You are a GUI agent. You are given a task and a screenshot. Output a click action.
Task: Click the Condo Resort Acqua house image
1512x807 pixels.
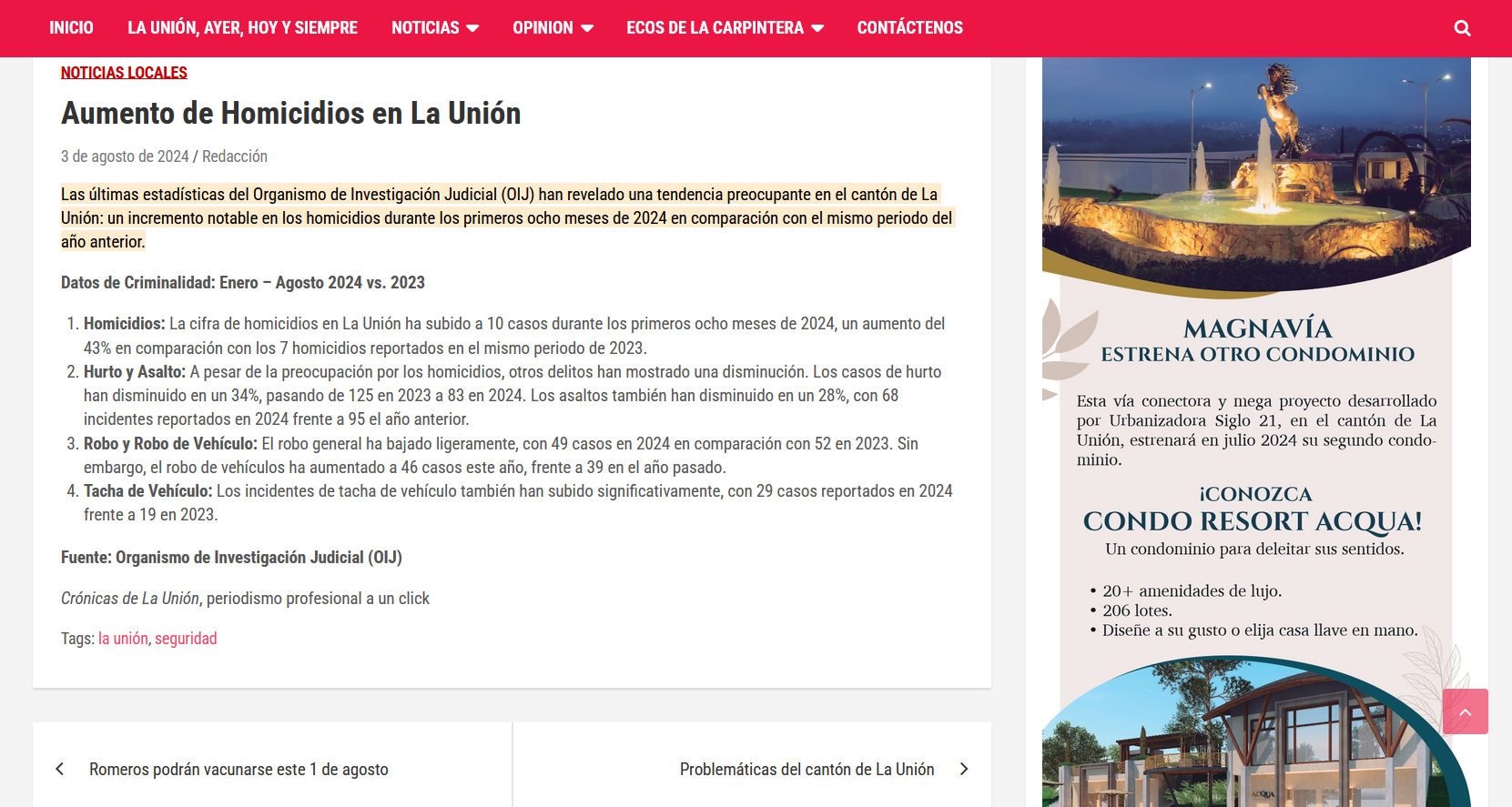1256,732
